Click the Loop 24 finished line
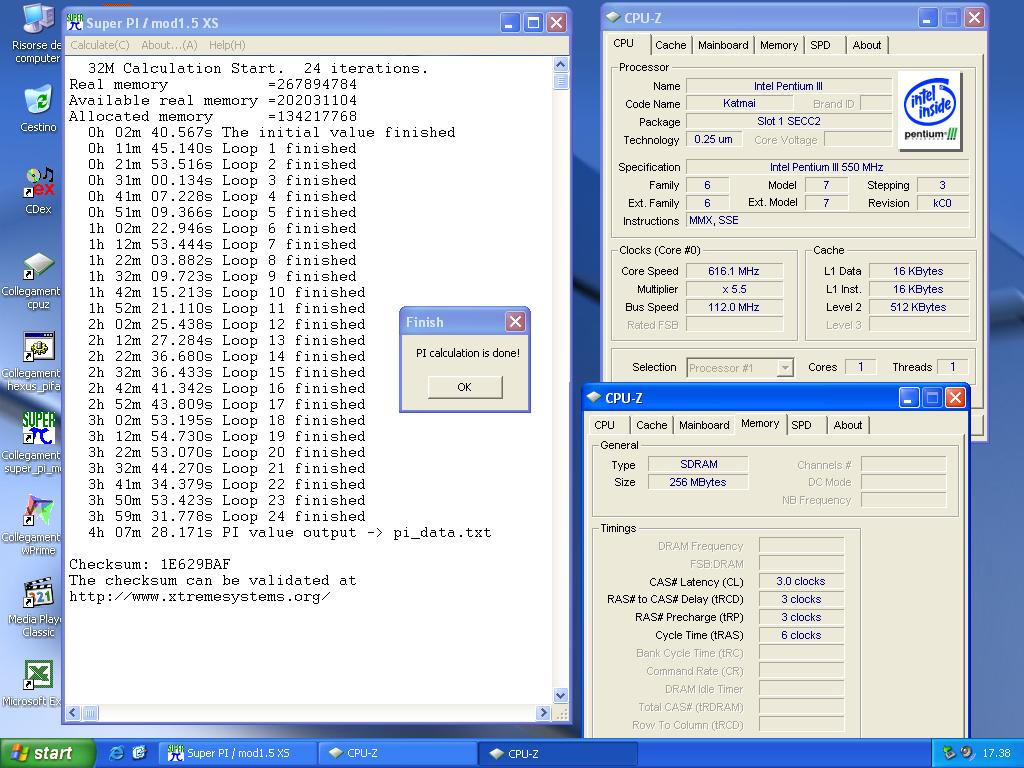Viewport: 1024px width, 768px height. [x=227, y=517]
